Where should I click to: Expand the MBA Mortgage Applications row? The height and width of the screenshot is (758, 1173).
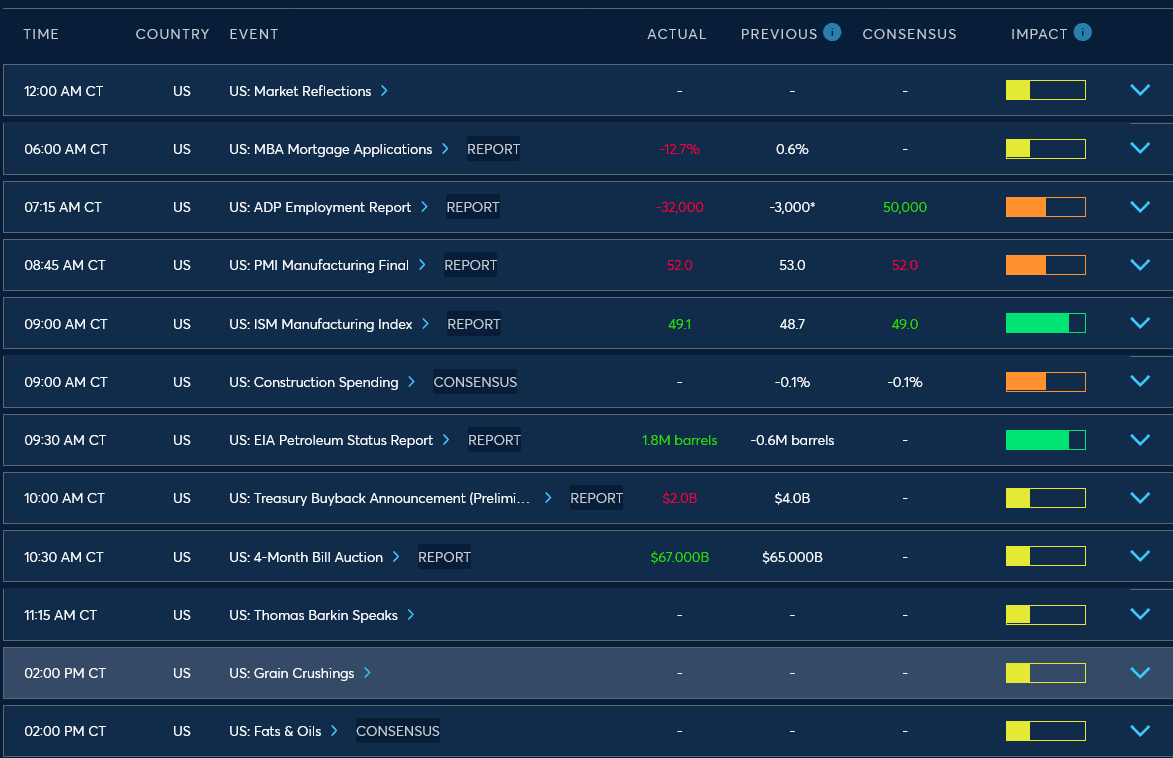point(1139,147)
